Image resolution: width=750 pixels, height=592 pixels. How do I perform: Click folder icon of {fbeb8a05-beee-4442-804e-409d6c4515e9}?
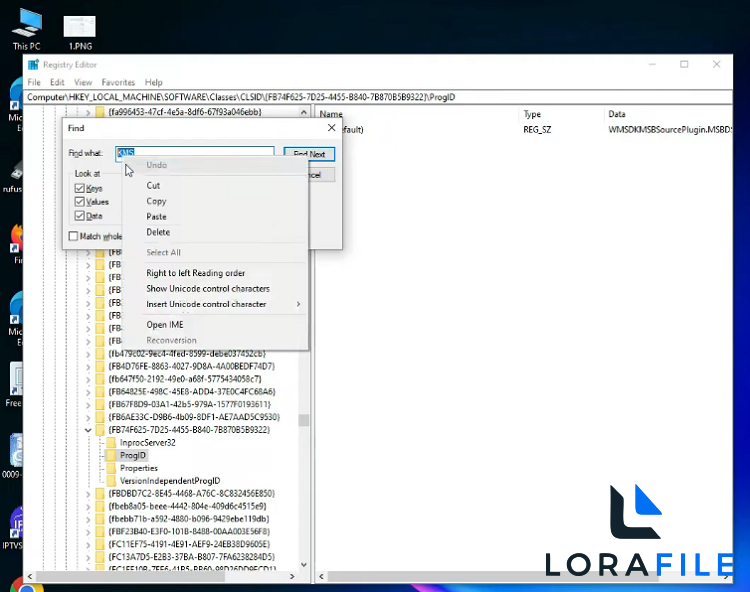point(100,506)
